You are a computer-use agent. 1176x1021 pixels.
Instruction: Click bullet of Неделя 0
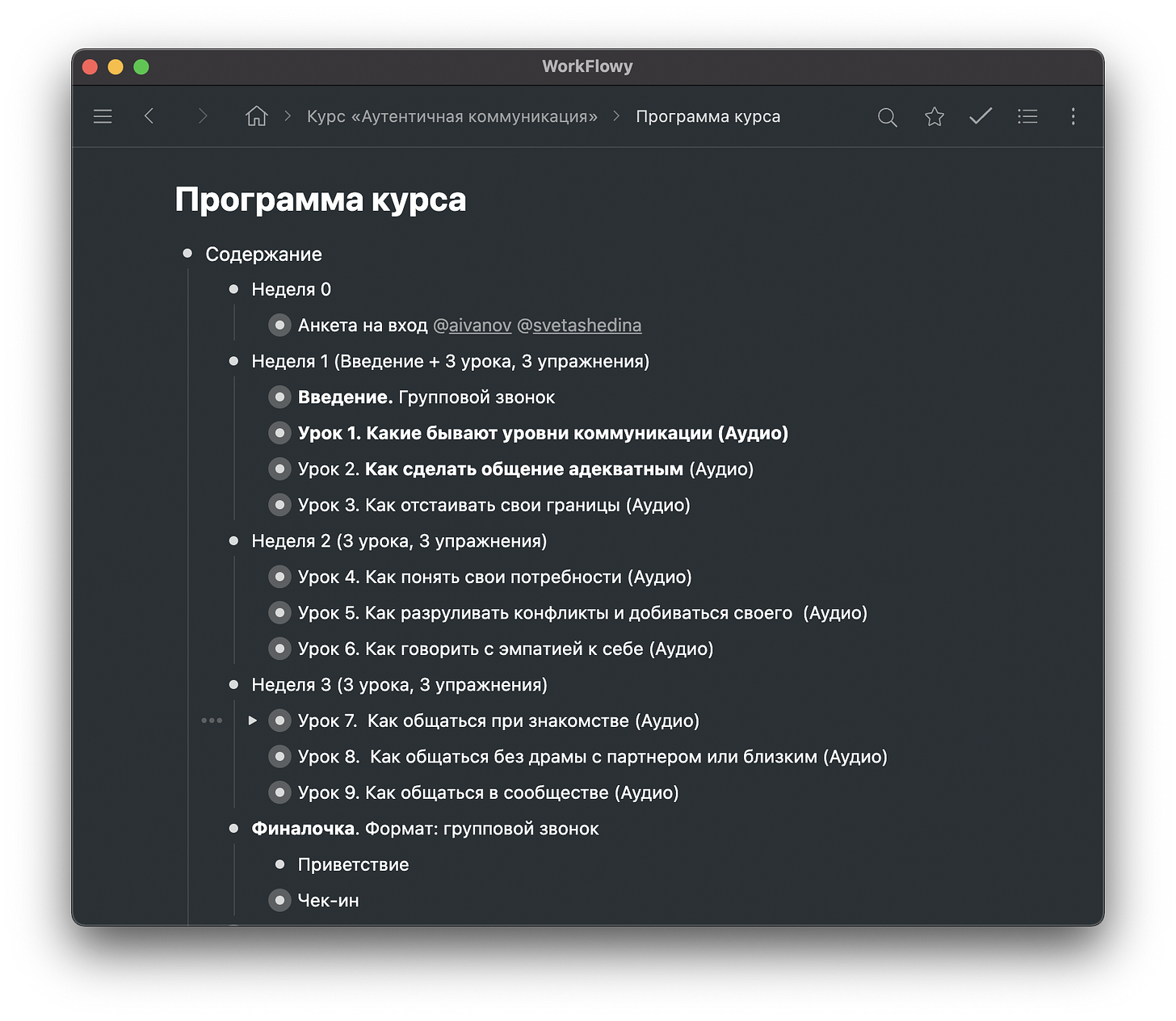point(233,289)
